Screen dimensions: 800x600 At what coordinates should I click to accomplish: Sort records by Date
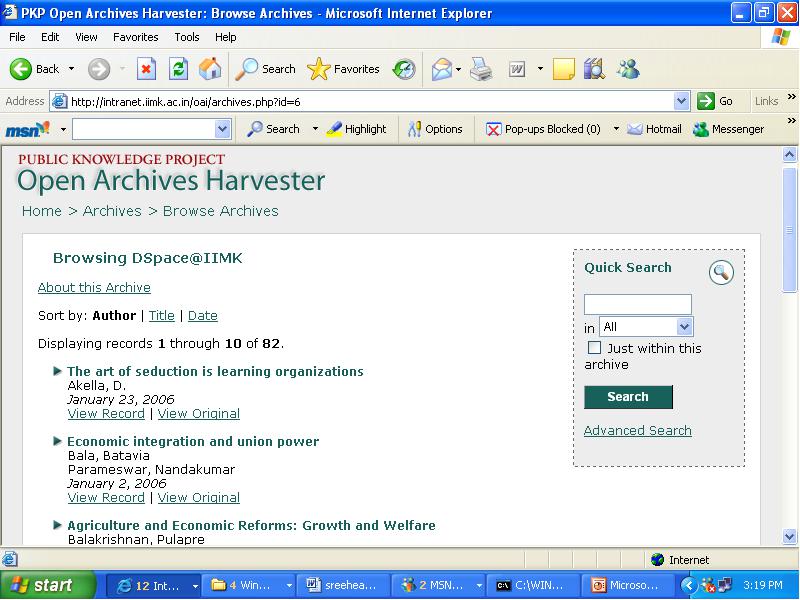click(x=203, y=315)
